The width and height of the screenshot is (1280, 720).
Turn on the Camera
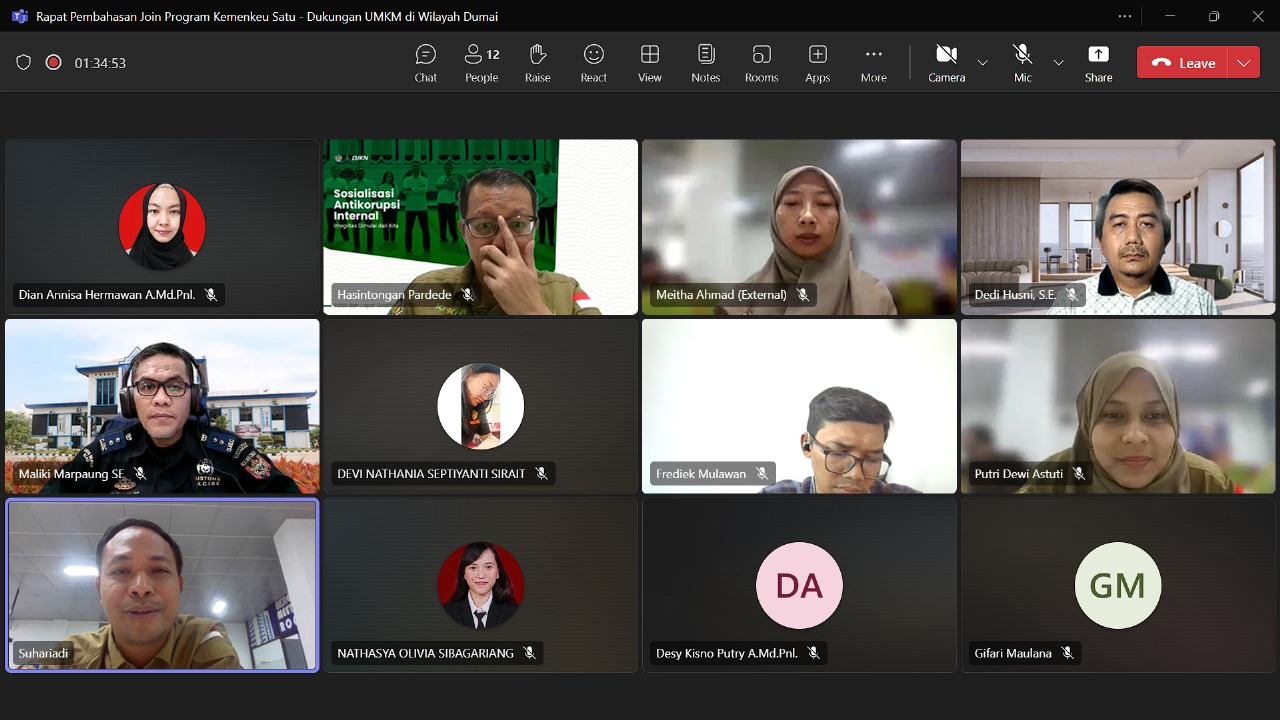click(946, 62)
